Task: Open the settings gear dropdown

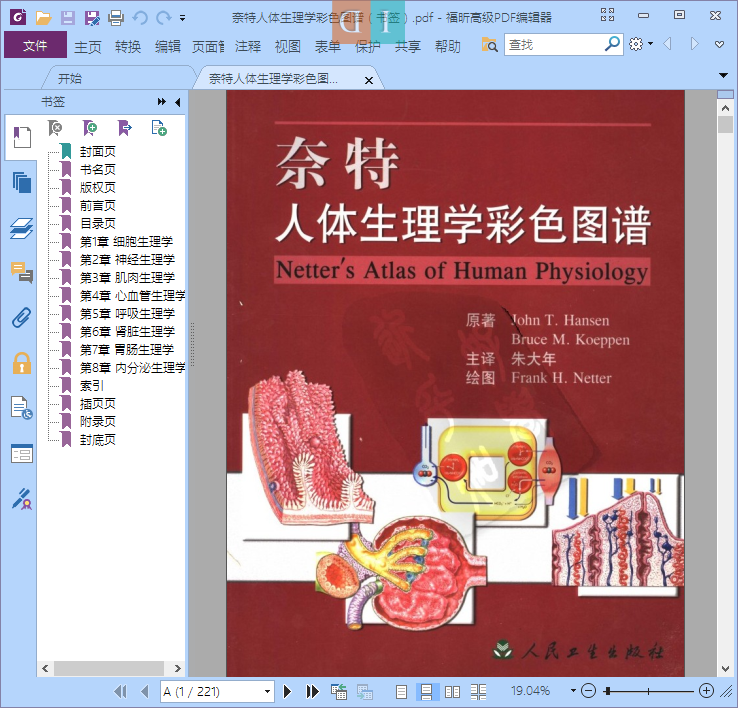Action: pyautogui.click(x=641, y=44)
